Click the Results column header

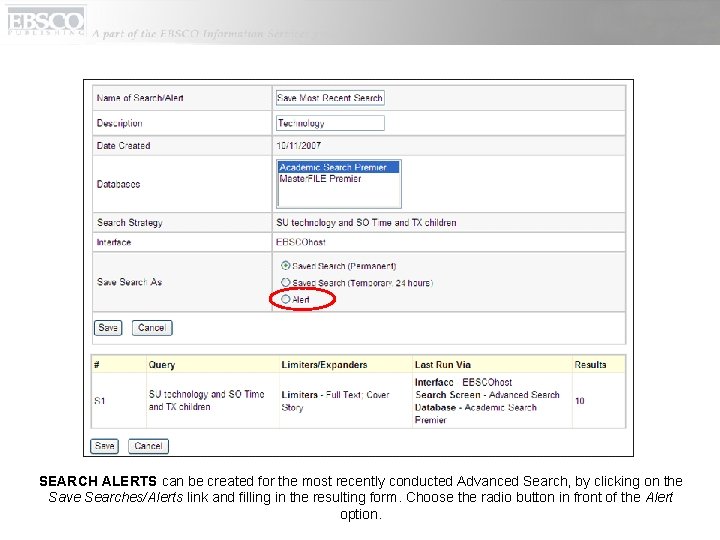click(590, 365)
